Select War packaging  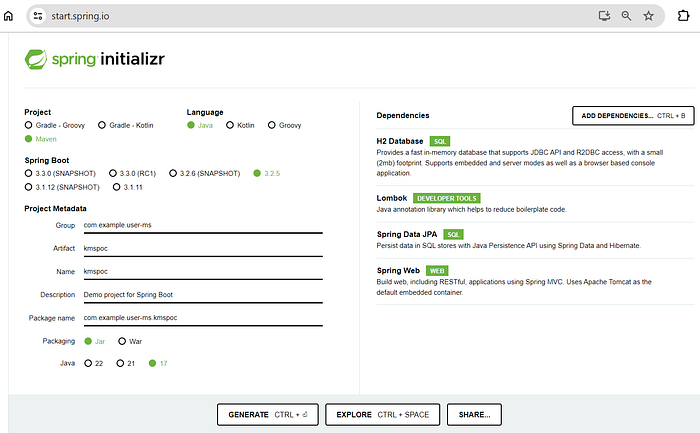coord(130,341)
